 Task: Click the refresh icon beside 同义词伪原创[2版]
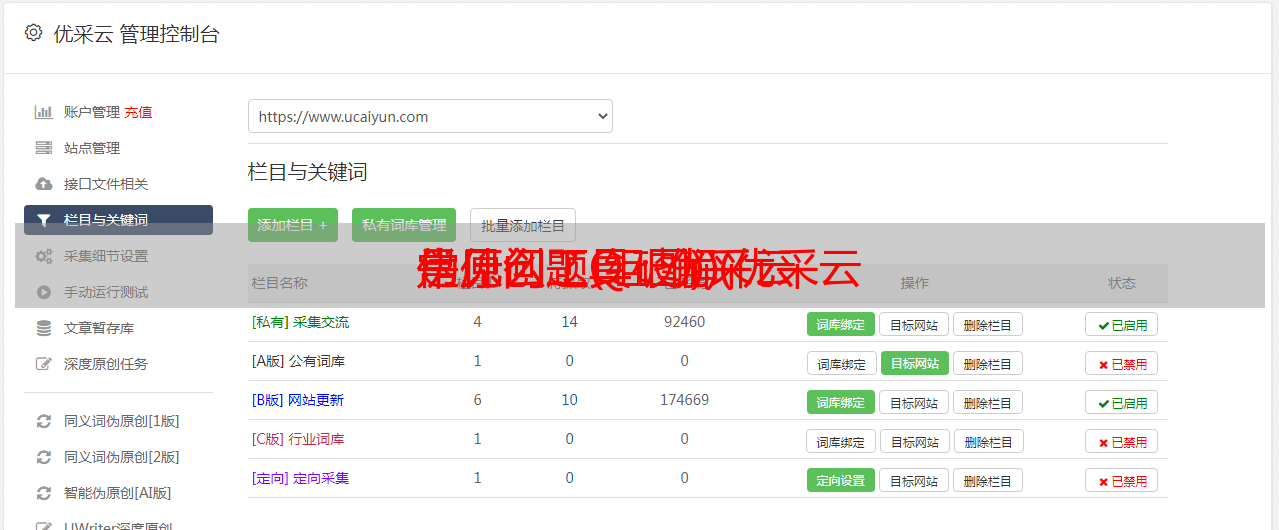[x=43, y=457]
